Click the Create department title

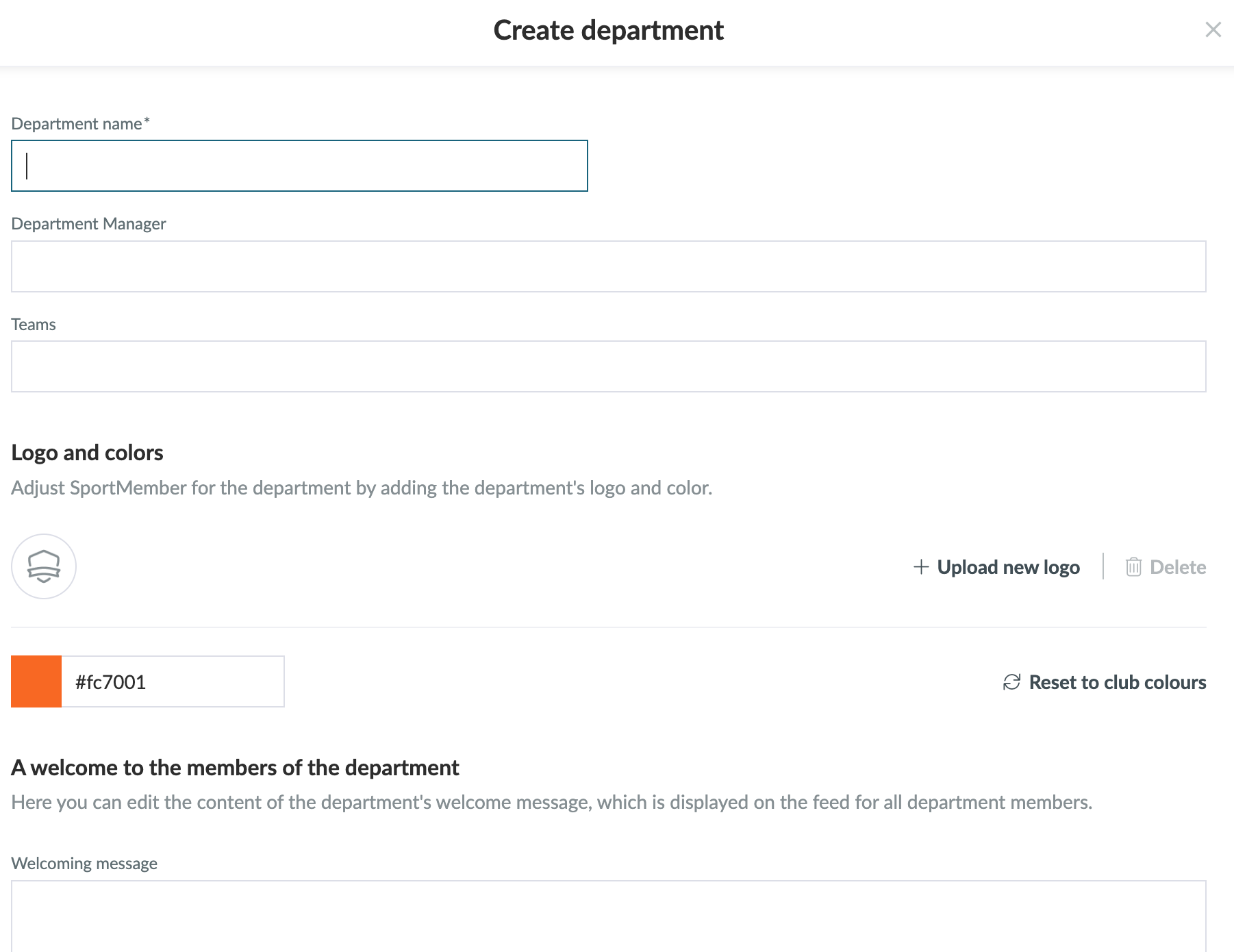(608, 30)
